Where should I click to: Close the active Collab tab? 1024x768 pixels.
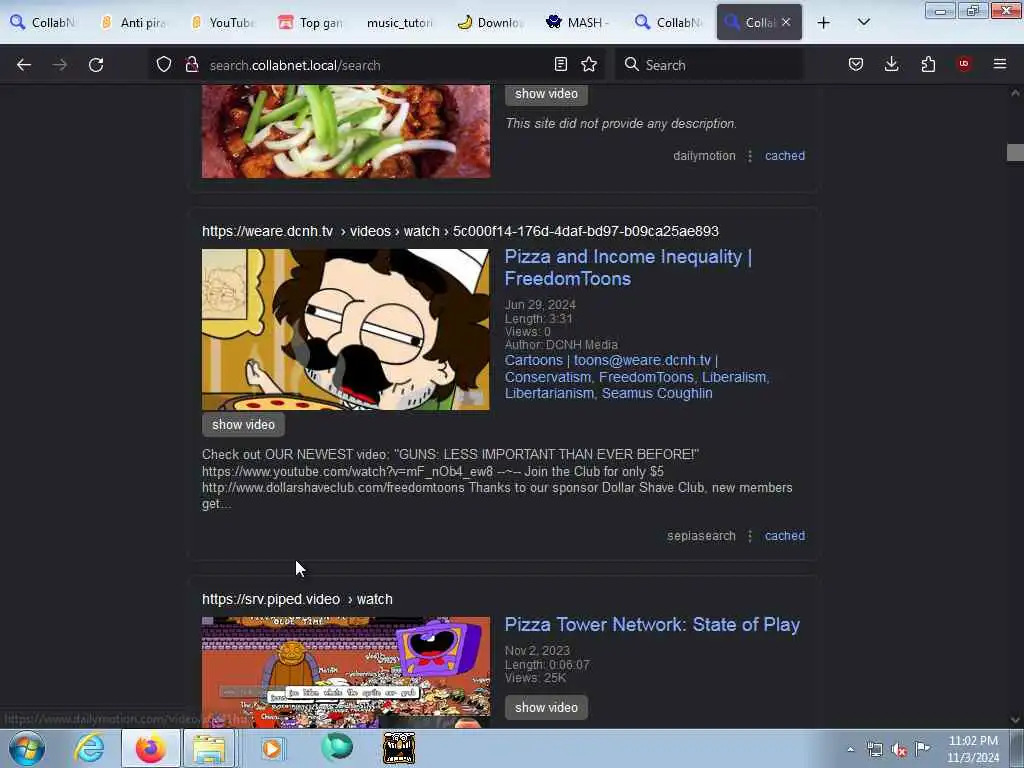786,22
